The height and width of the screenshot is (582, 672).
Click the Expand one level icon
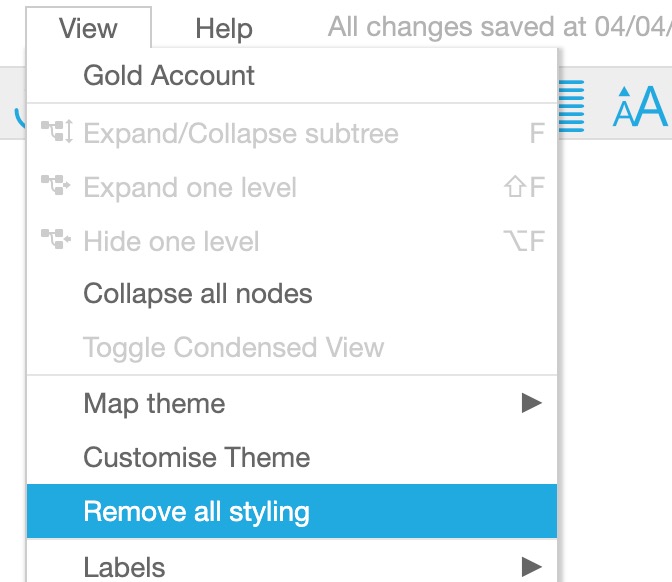tap(56, 185)
